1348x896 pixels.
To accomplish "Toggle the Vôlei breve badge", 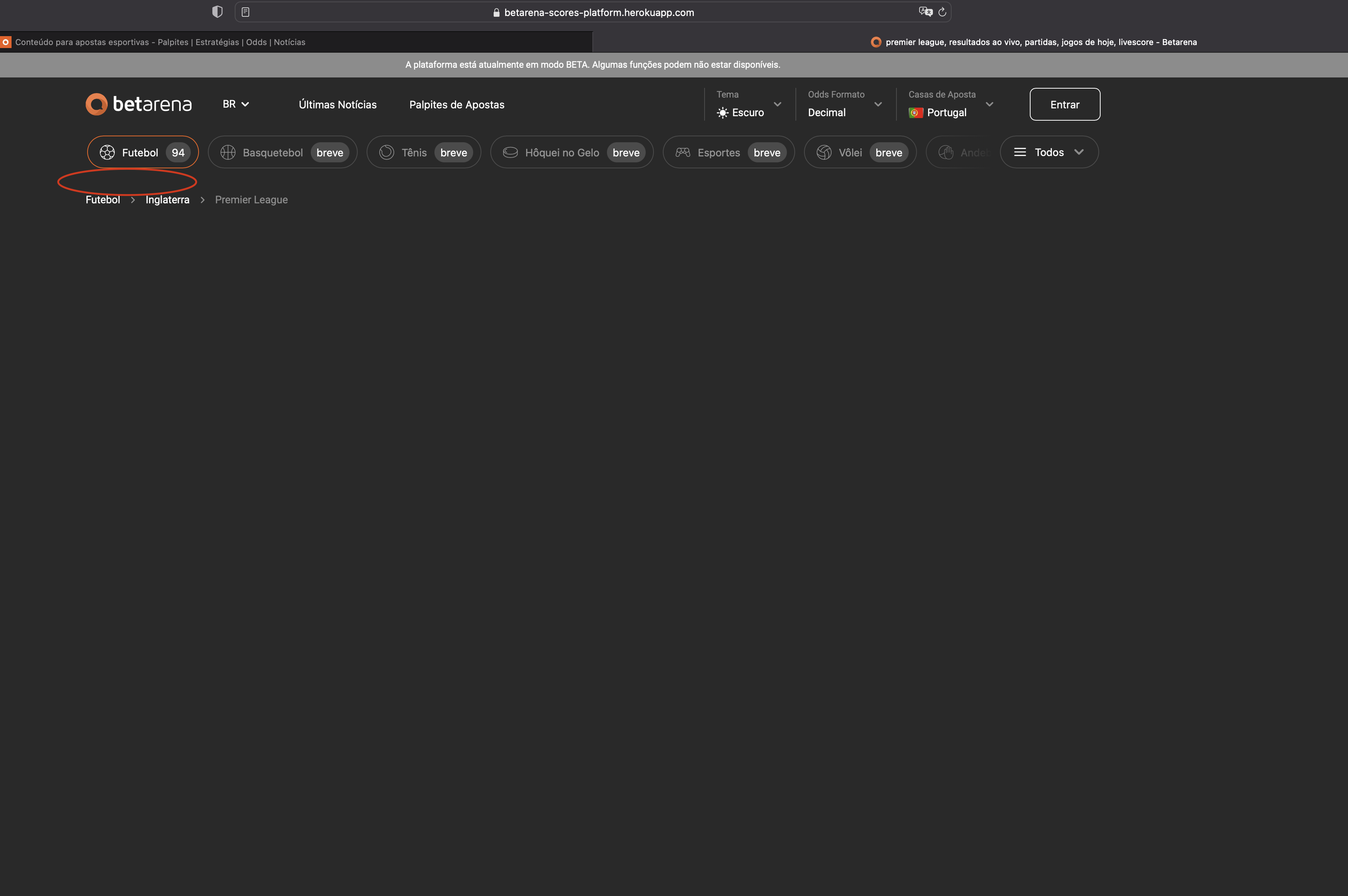I will (x=888, y=152).
